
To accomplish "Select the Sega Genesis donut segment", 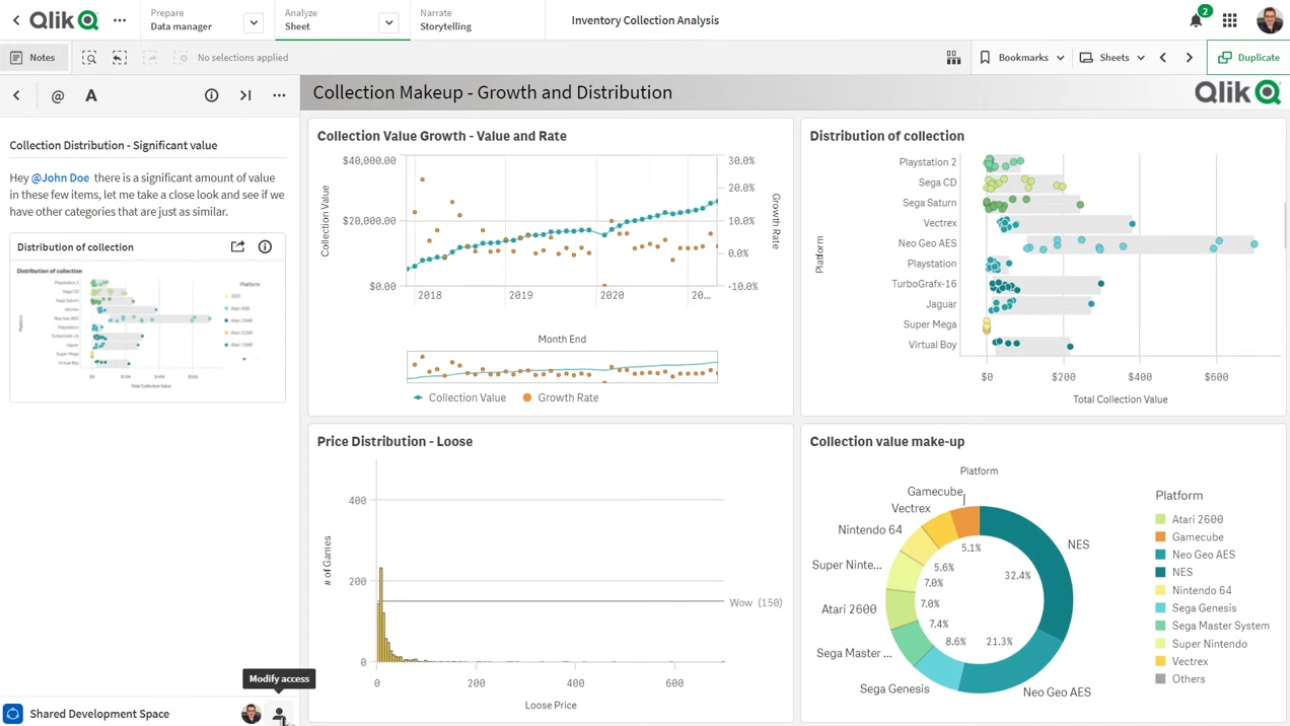I will click(x=938, y=669).
